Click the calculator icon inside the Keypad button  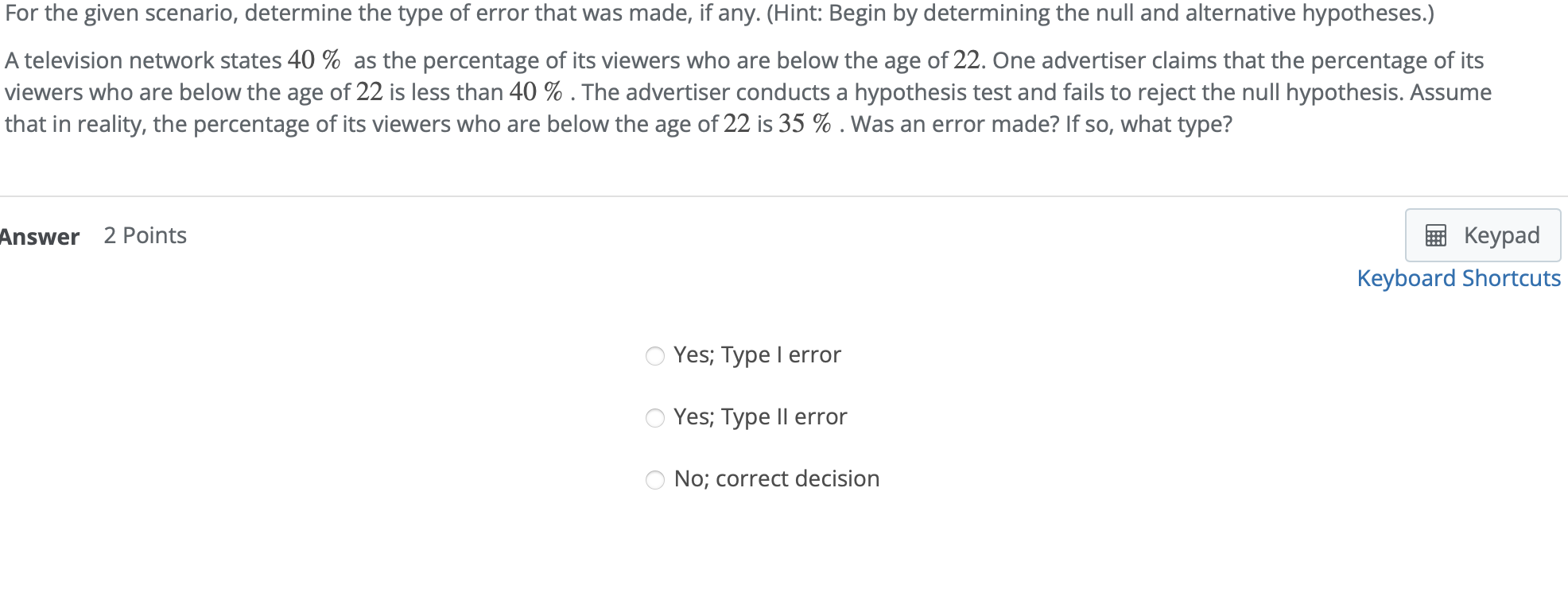tap(1436, 236)
